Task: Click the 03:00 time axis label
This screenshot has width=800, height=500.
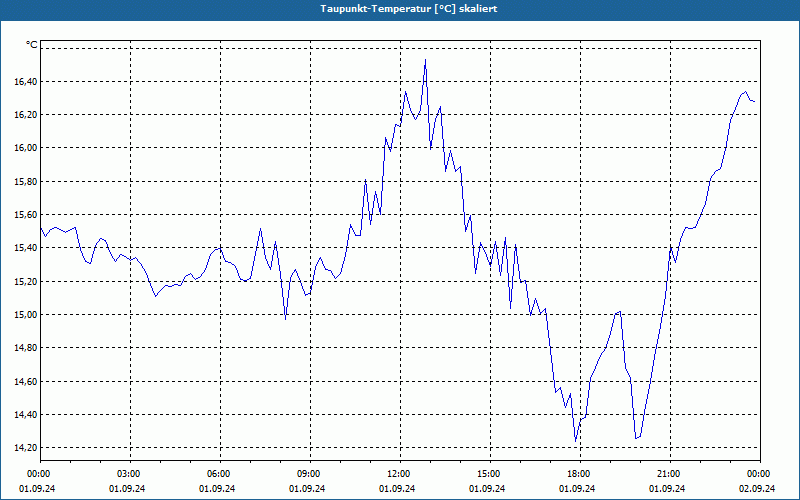Action: 130,473
